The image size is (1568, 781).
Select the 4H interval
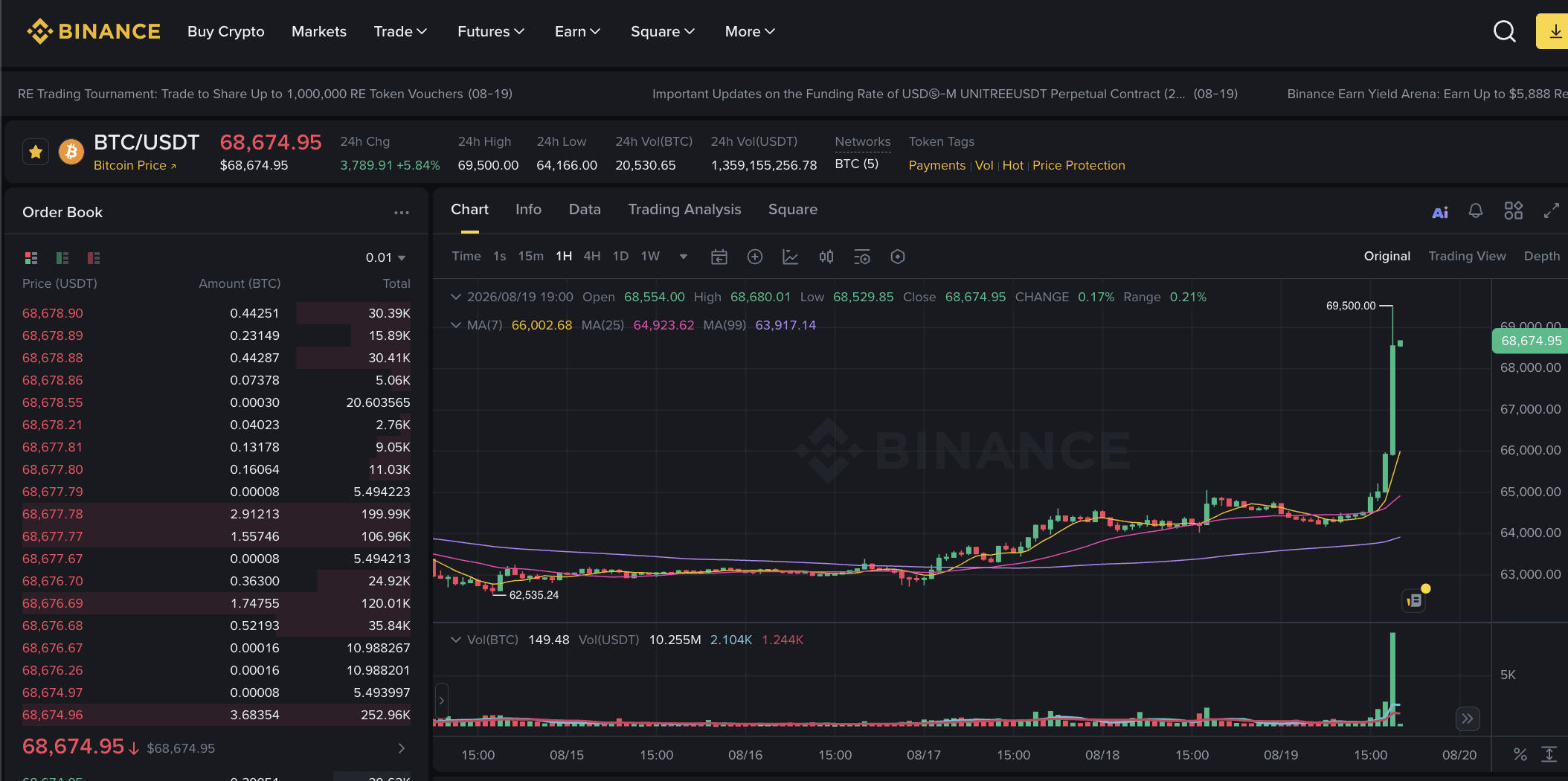(x=592, y=256)
